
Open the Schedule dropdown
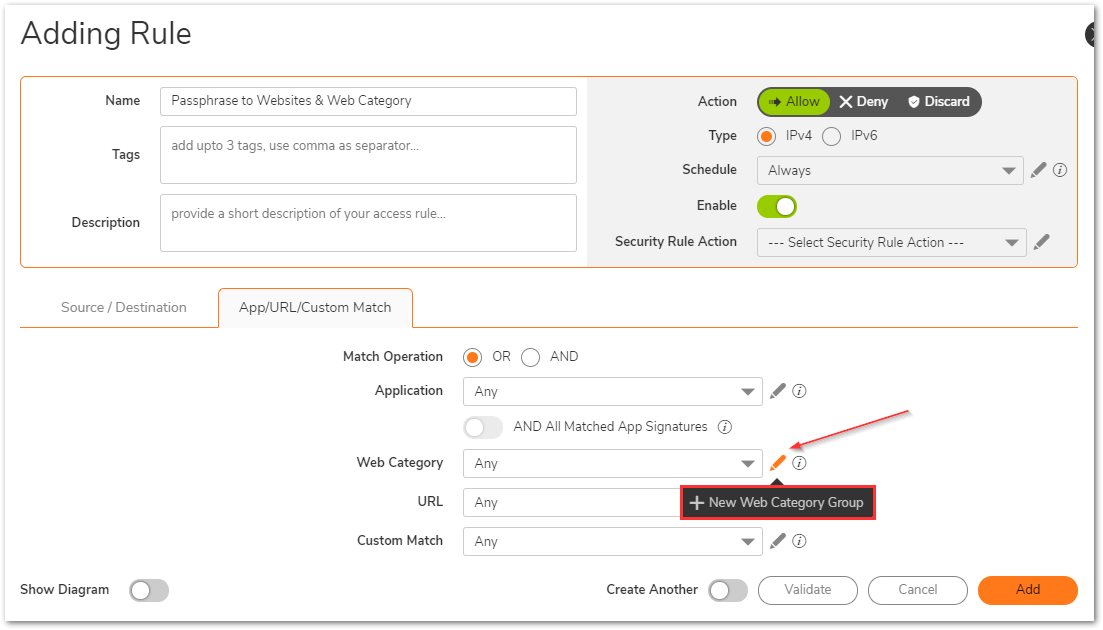coord(890,171)
